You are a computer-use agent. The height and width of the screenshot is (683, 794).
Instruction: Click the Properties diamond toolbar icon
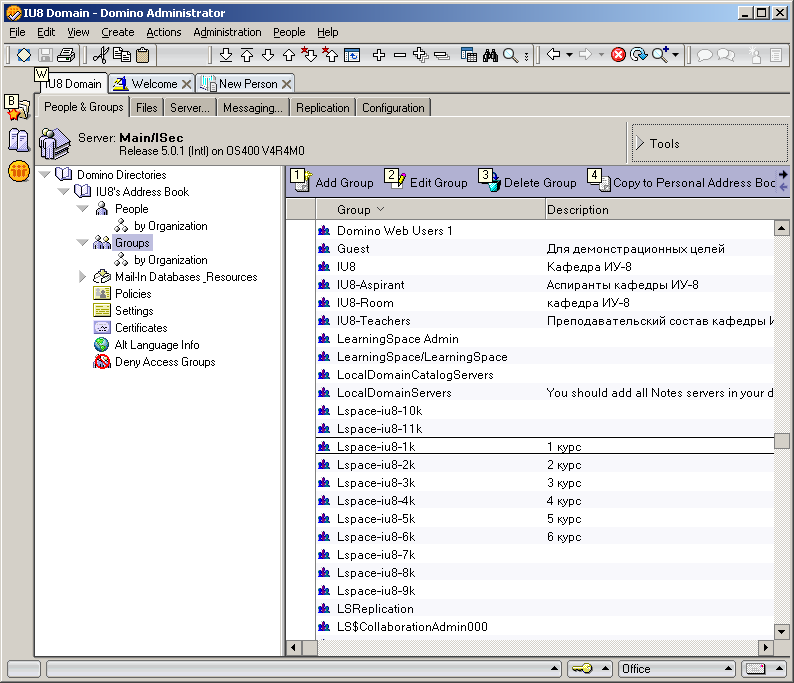(x=24, y=55)
